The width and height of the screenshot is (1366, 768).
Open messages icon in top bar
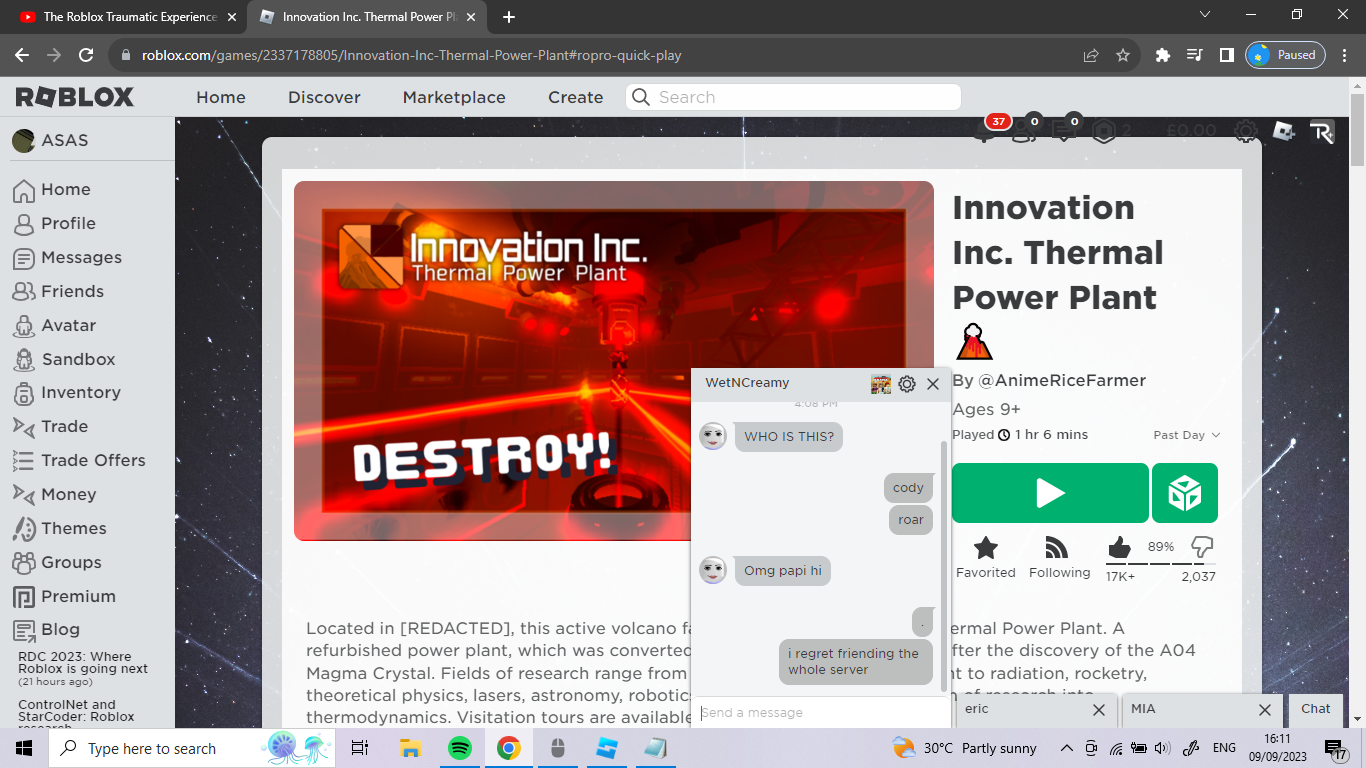1063,131
